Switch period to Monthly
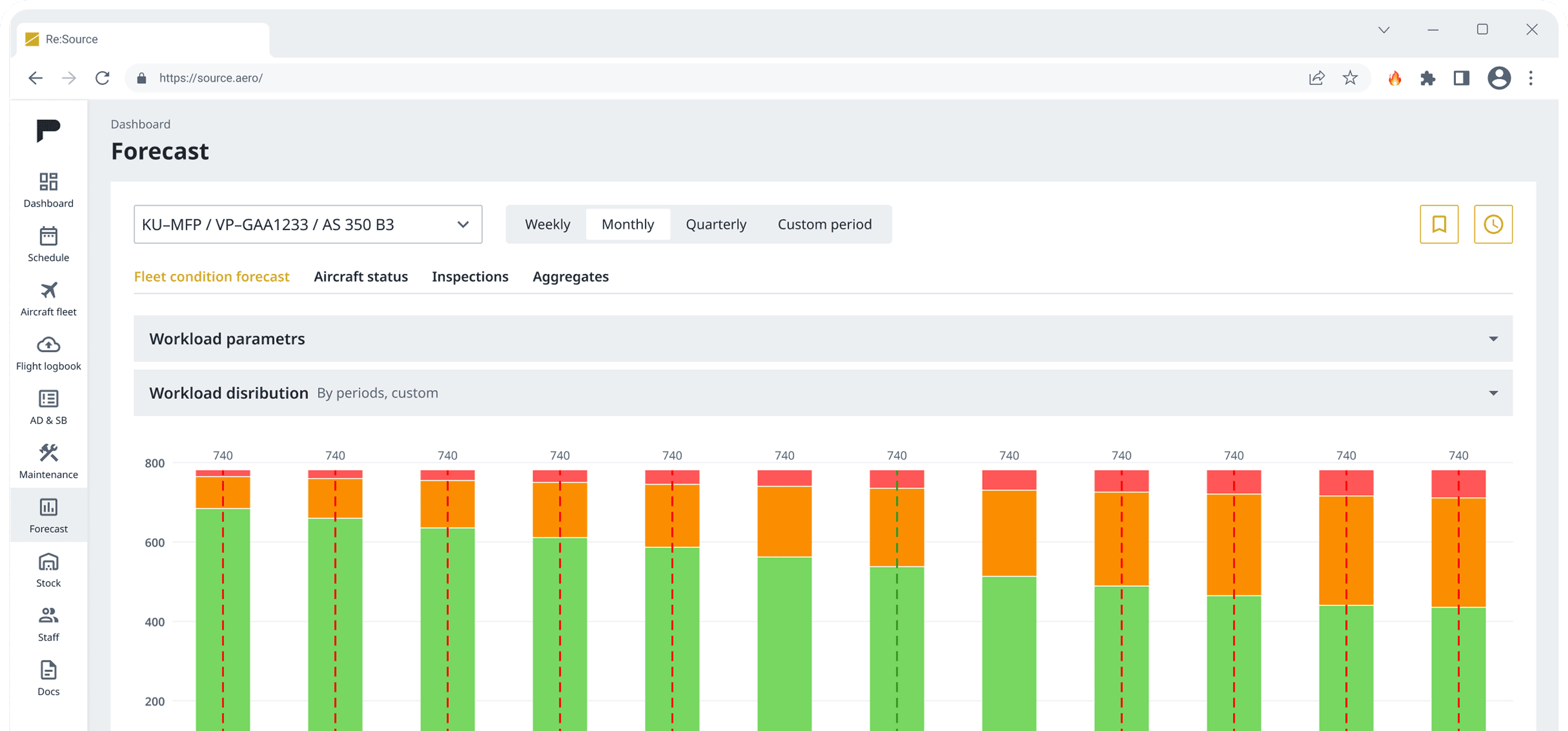 [x=627, y=224]
